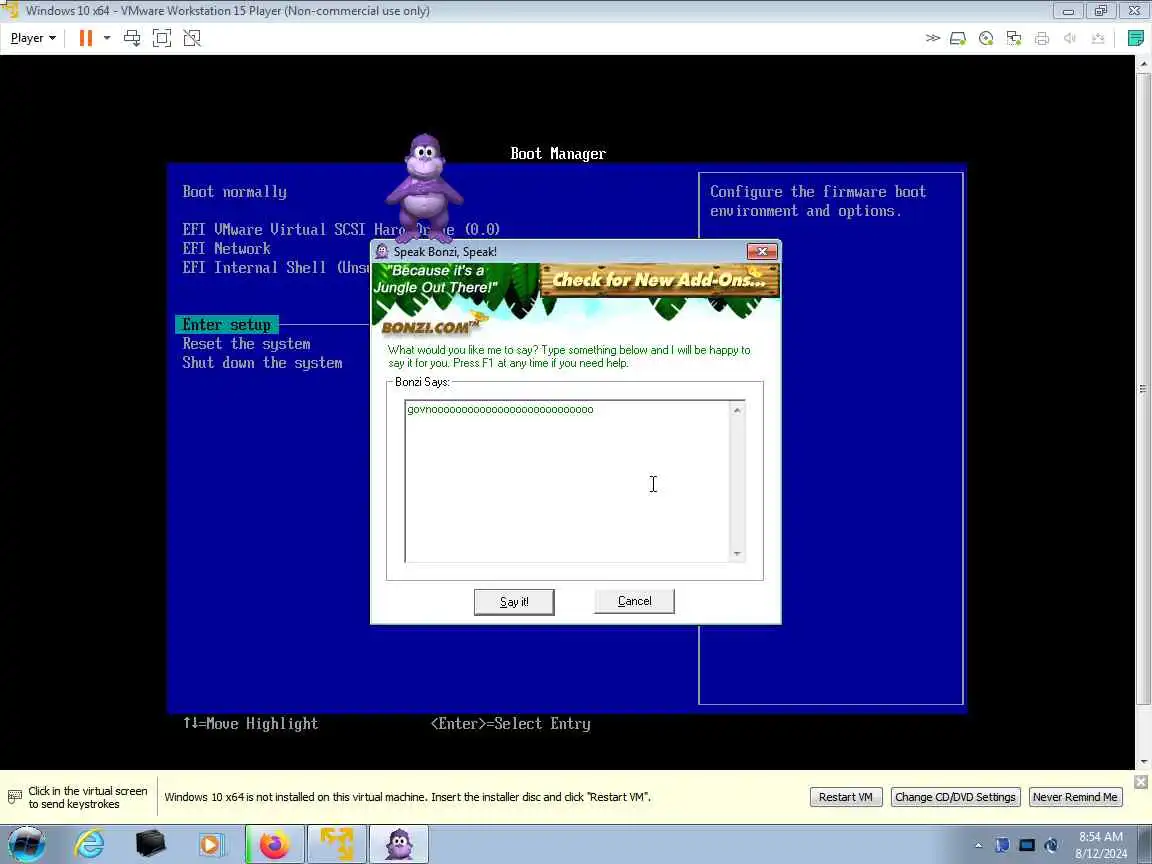
Task: Click scroll up arrow in Bonzi text box
Action: click(738, 410)
